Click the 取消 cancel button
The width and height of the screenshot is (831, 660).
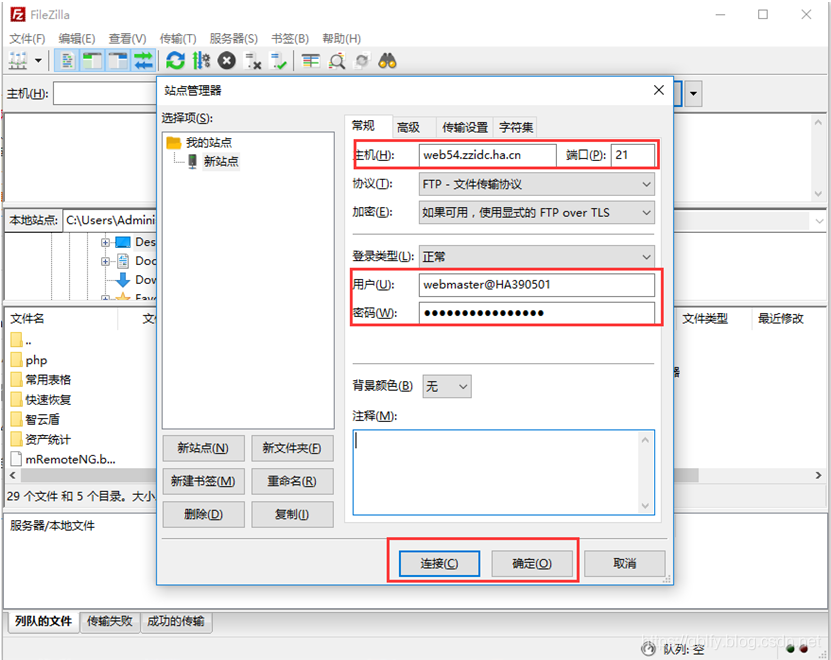click(624, 564)
